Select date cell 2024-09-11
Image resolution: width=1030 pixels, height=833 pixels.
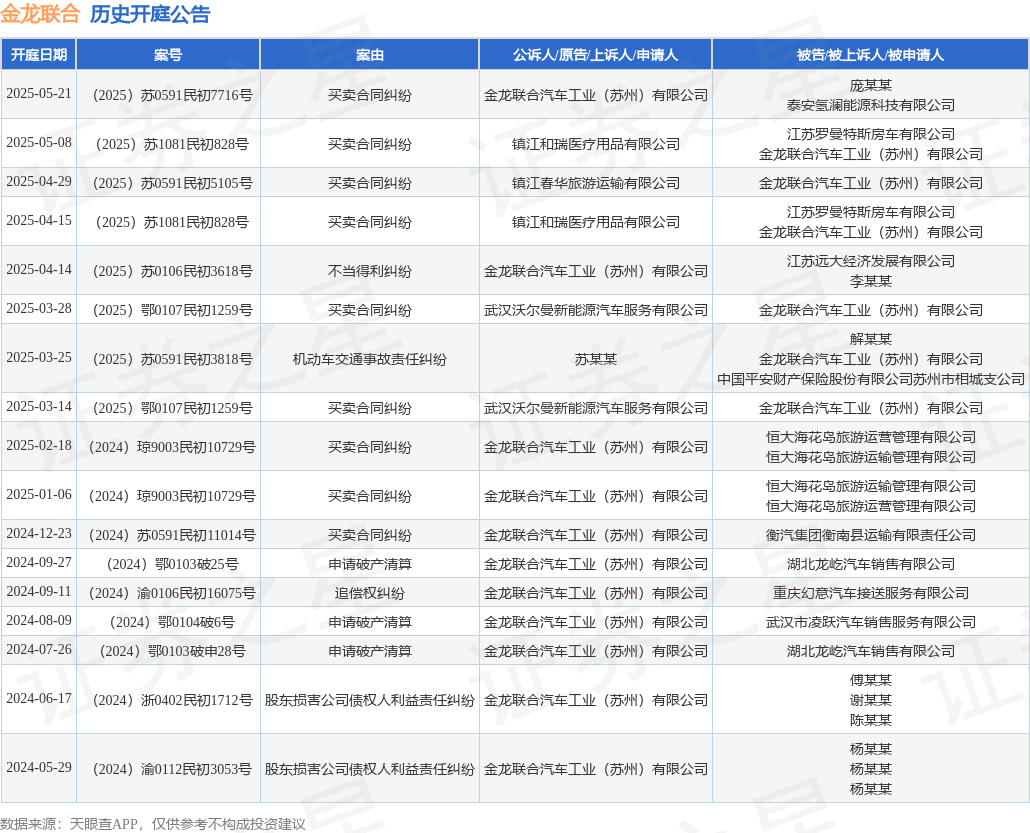pos(39,591)
